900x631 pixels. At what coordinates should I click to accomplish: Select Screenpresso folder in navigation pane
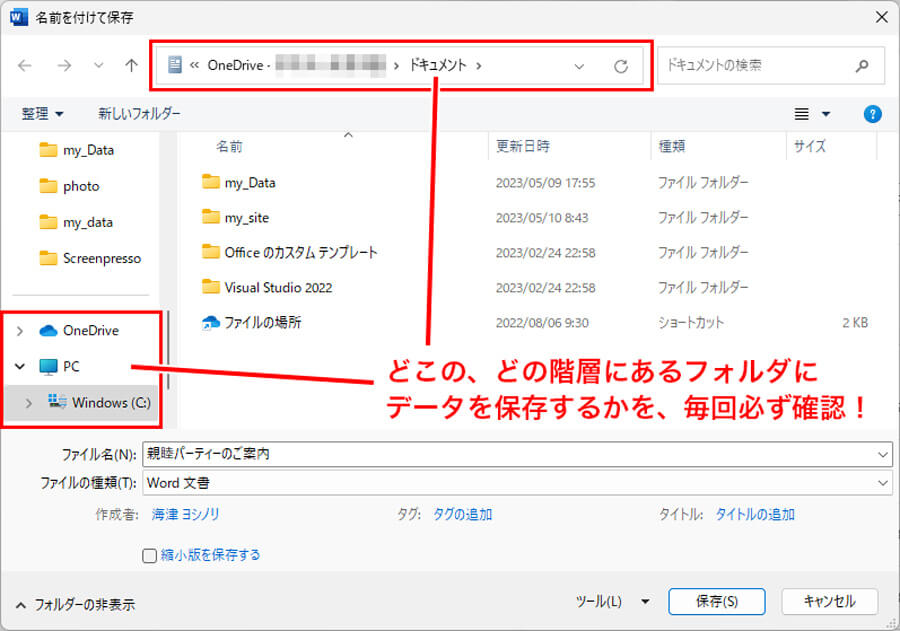pos(90,258)
